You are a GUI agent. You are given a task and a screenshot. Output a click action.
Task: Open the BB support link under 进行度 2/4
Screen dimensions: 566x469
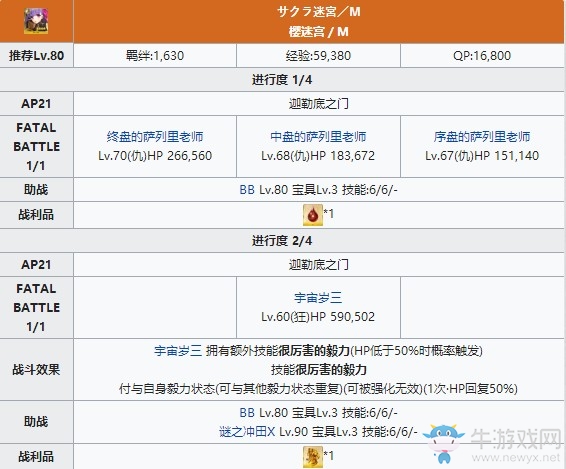point(247,412)
